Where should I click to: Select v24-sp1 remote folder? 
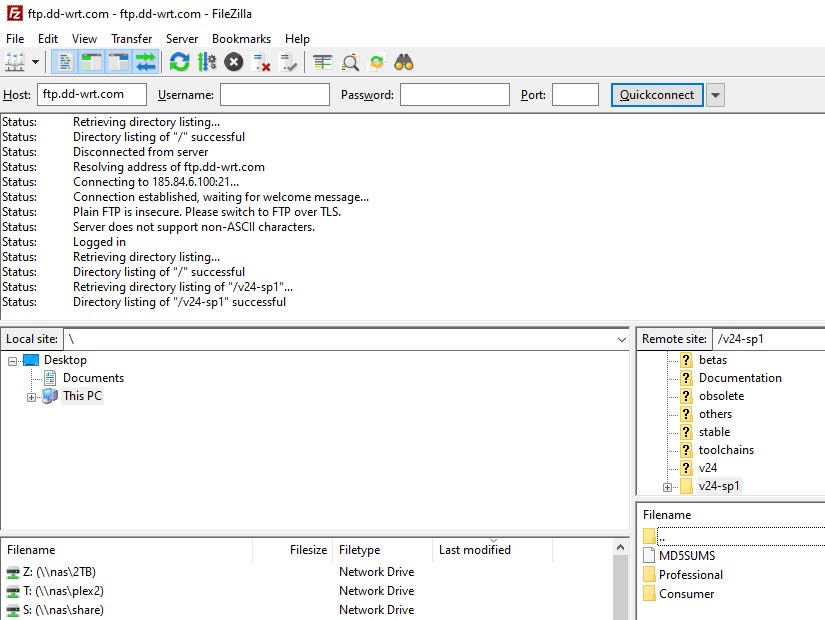tap(719, 486)
